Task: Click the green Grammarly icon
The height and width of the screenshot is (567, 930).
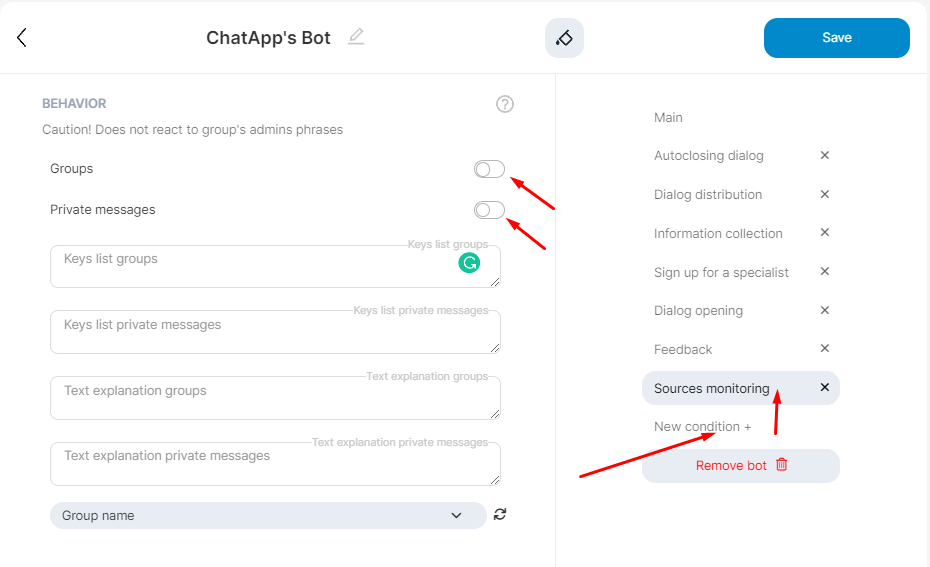Action: tap(469, 263)
